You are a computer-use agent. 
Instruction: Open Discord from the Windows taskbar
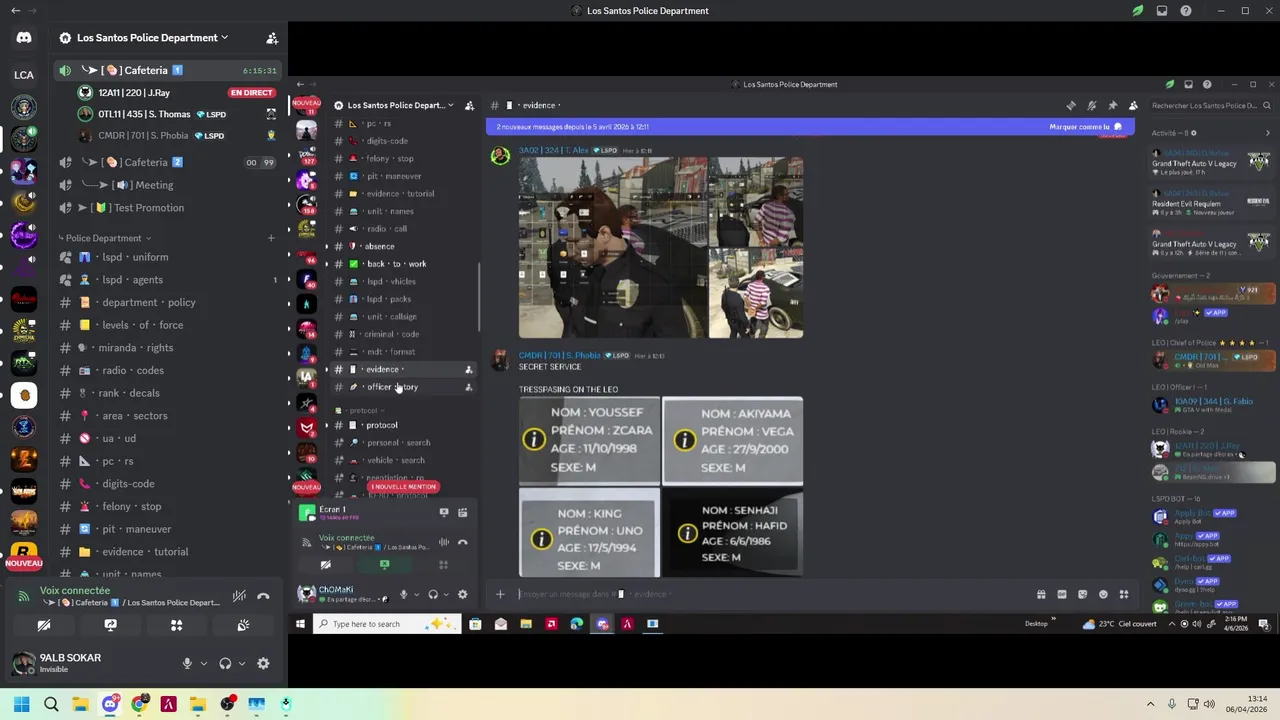(110, 704)
